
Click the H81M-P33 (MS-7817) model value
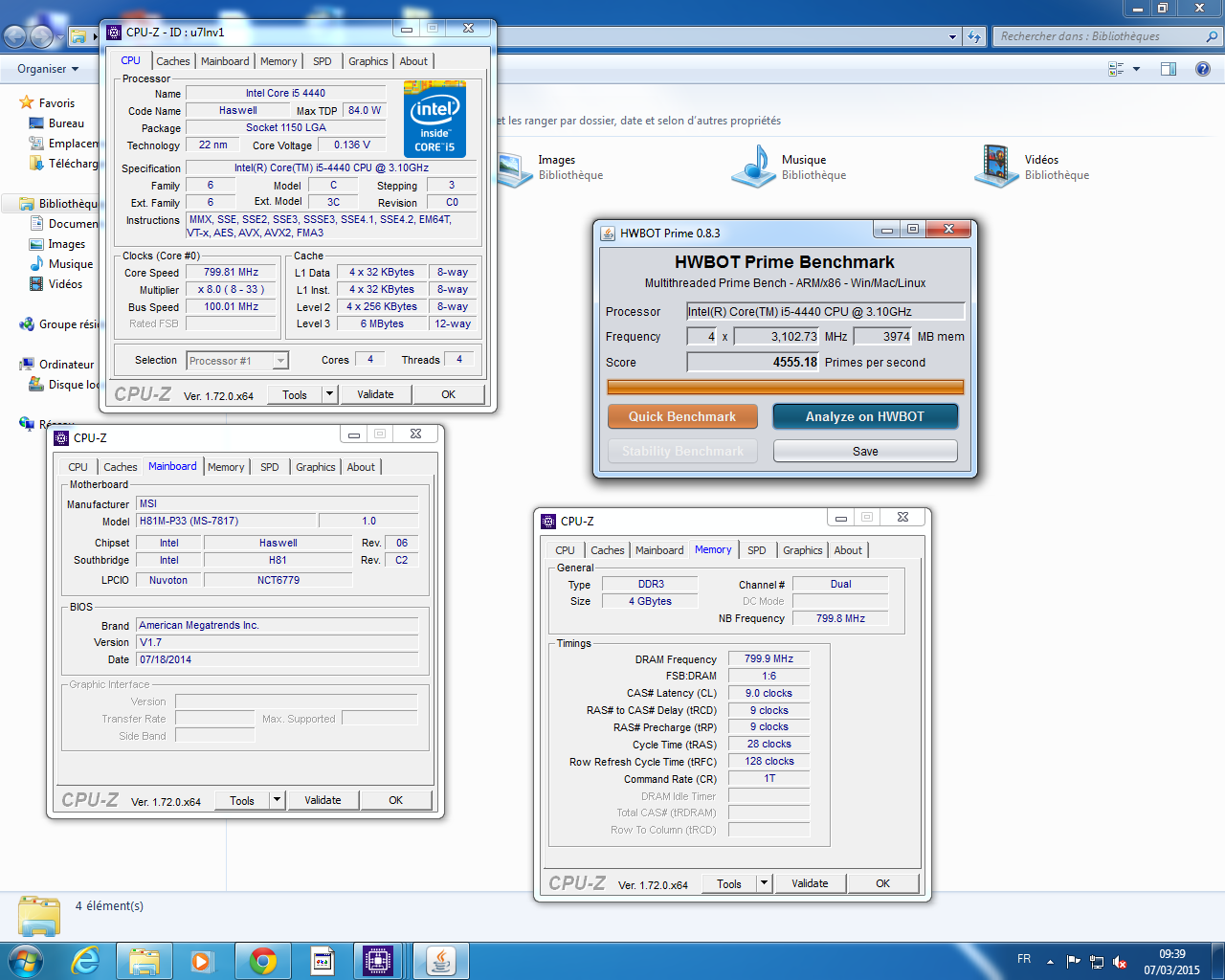coord(226,521)
